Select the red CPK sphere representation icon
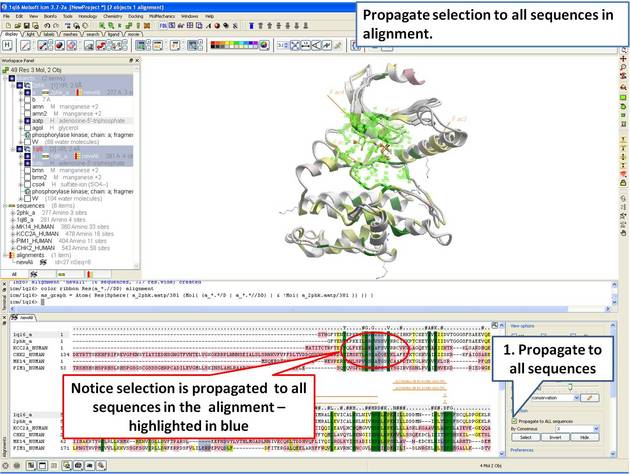Viewport: 630px width, 474px height. pyautogui.click(x=59, y=45)
